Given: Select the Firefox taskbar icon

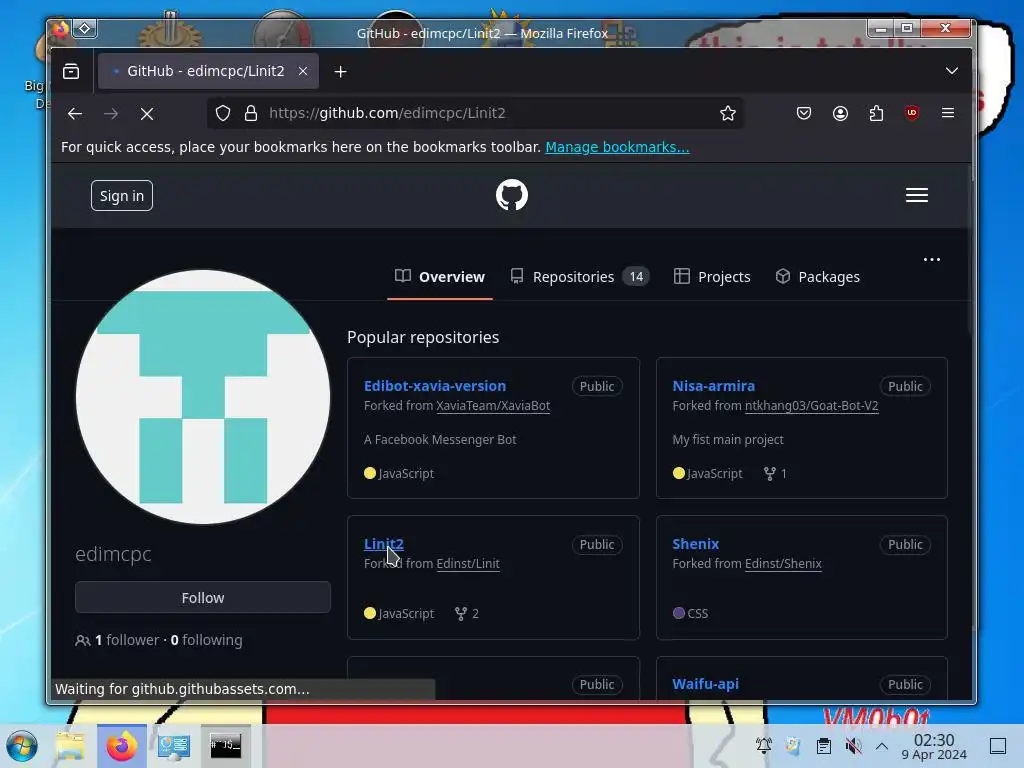Looking at the screenshot, I should pos(122,746).
